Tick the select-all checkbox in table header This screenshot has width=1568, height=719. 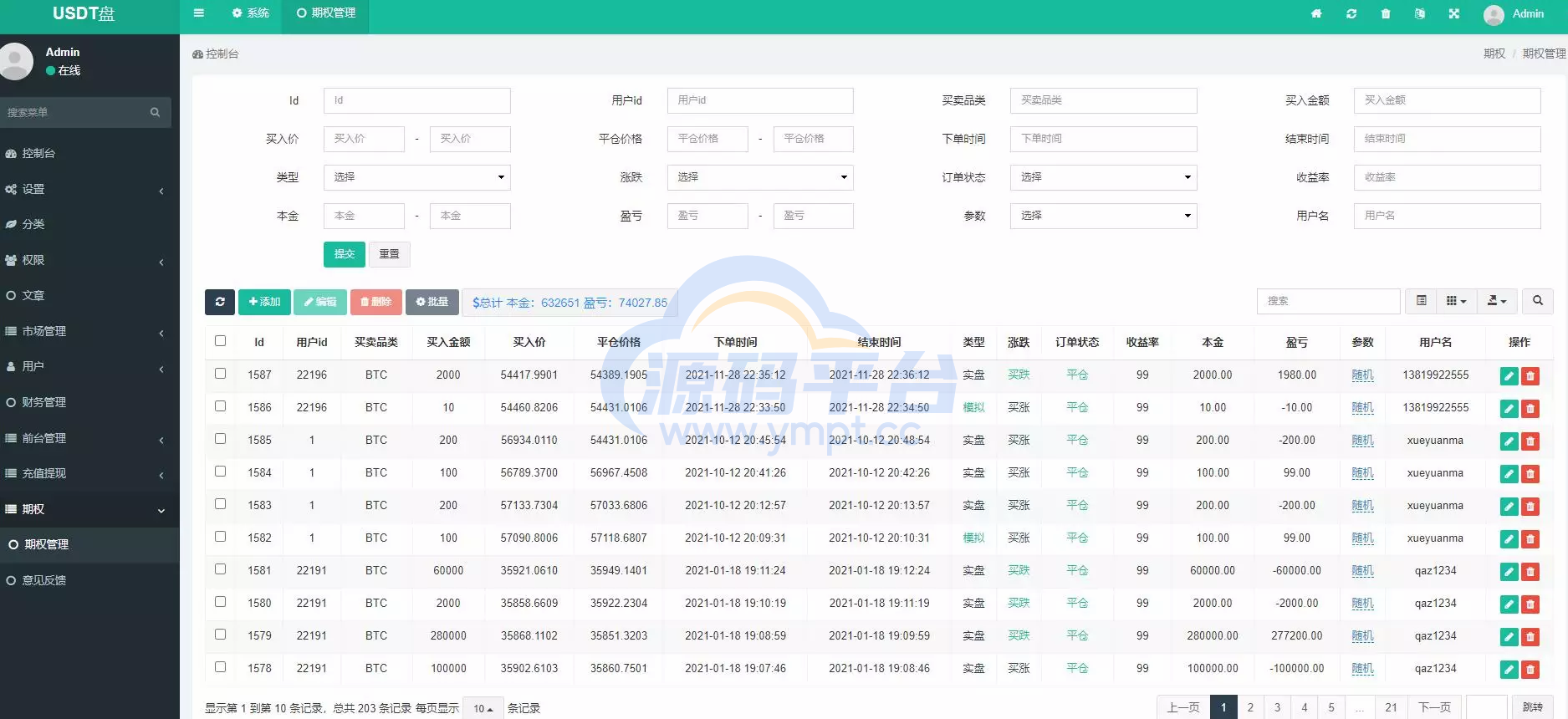pos(220,340)
